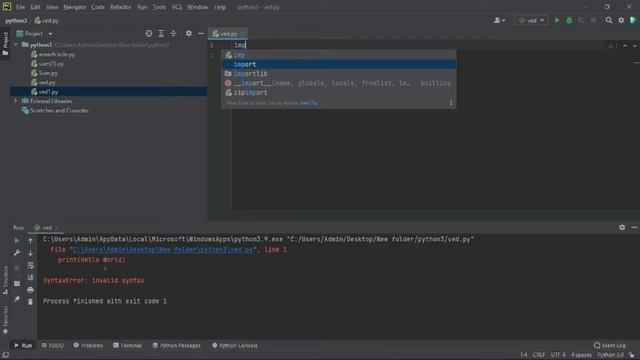Open the Edit menu
Image resolution: width=640 pixels, height=360 pixels.
click(35, 7)
